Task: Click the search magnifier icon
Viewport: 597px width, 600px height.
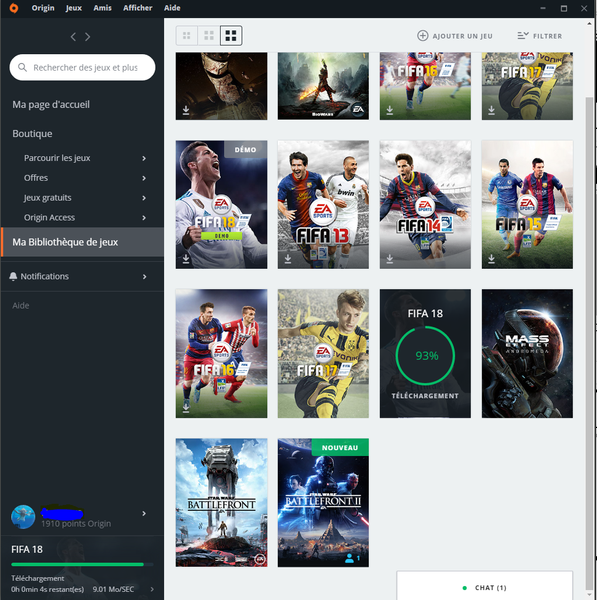Action: click(23, 67)
